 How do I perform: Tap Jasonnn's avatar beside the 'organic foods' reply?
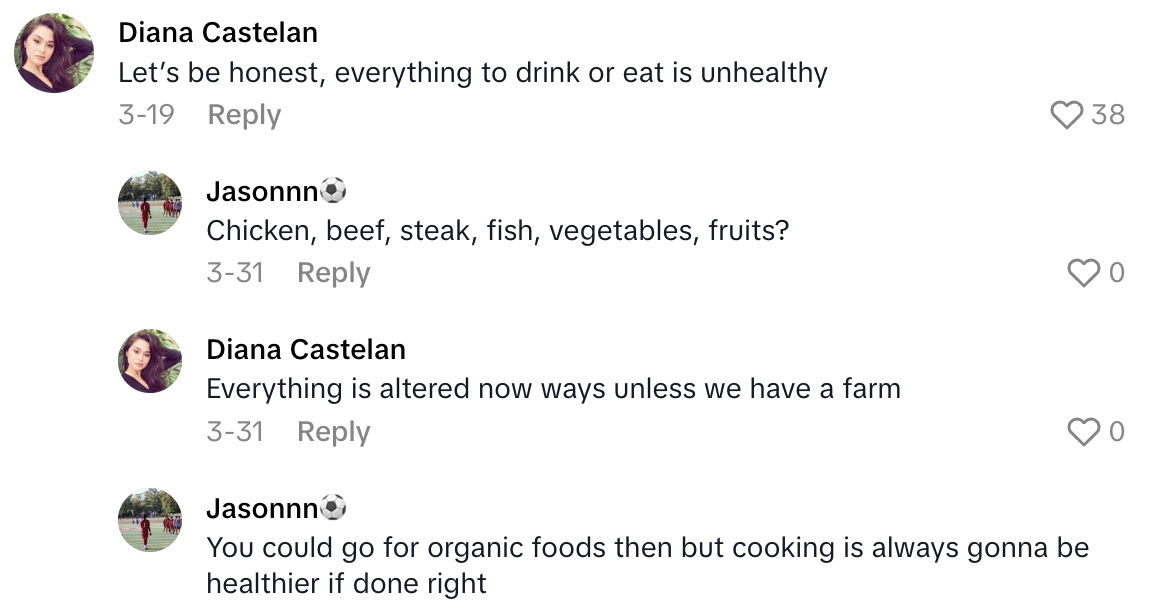click(150, 520)
